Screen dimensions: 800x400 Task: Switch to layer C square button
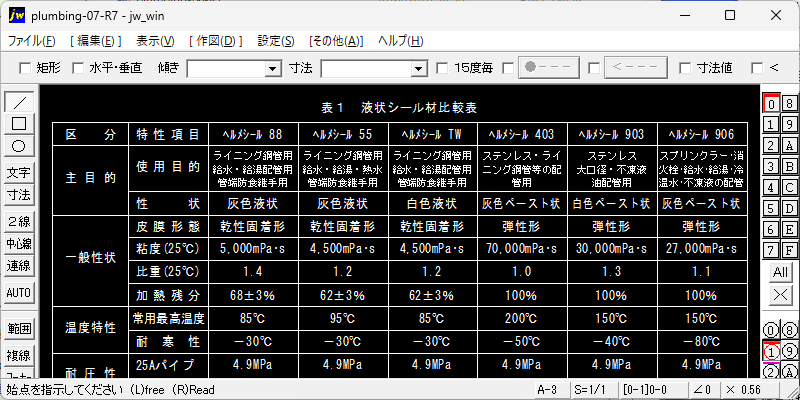coord(789,187)
